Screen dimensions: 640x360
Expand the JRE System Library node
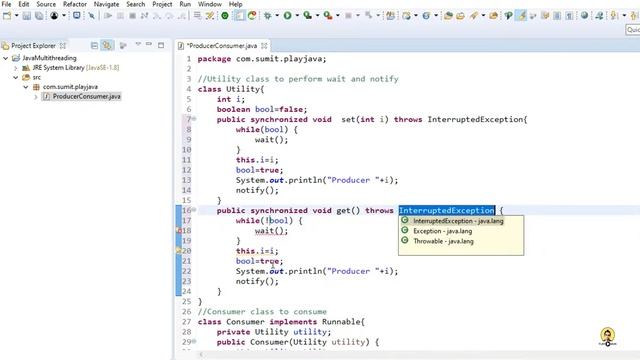pos(16,68)
